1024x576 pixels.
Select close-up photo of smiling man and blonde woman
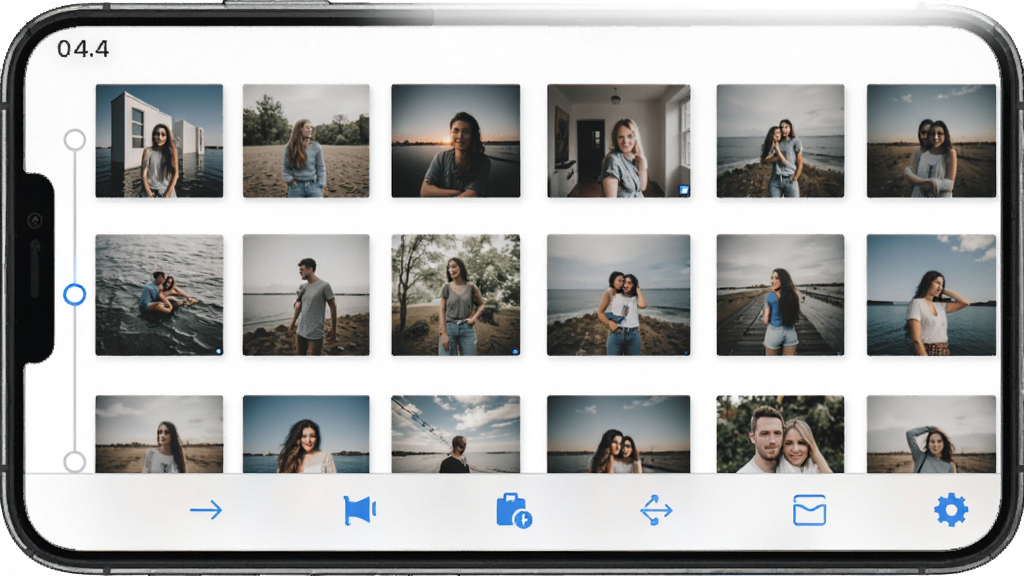(780, 434)
